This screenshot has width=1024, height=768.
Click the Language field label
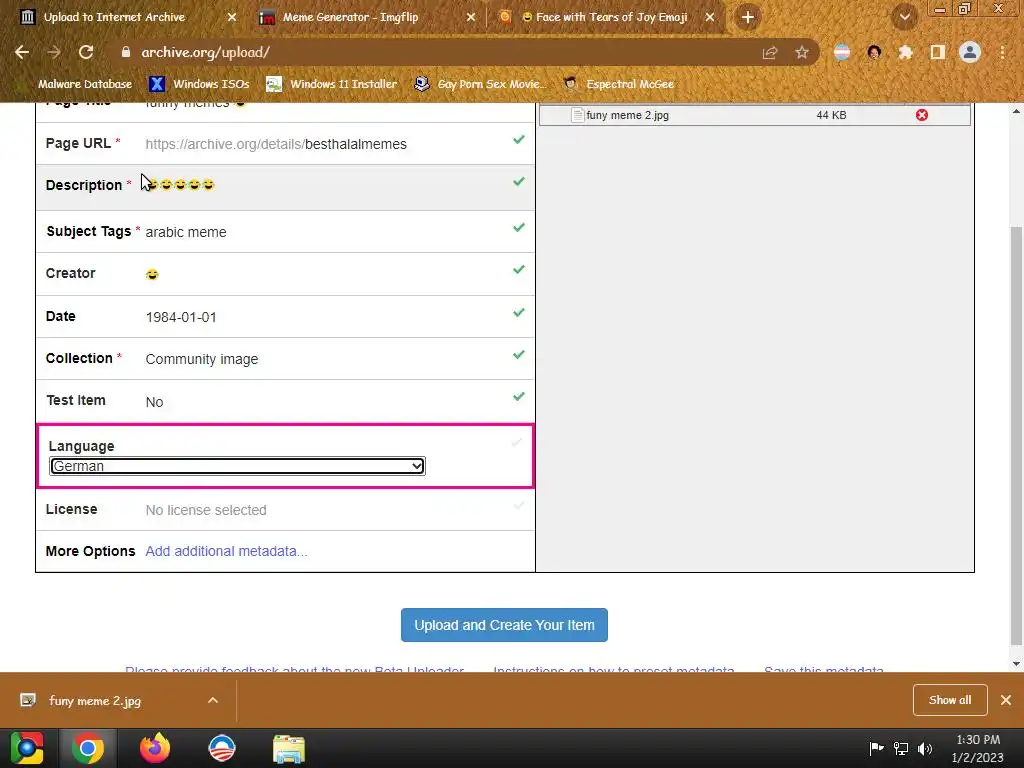click(x=81, y=446)
